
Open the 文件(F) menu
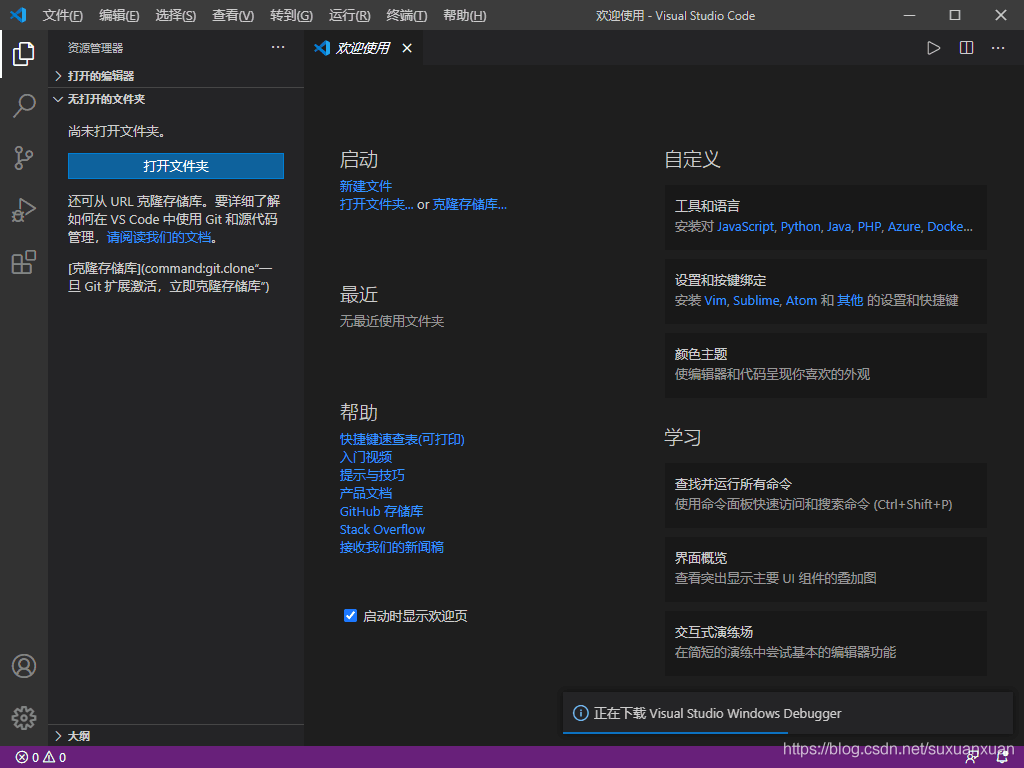pyautogui.click(x=63, y=16)
